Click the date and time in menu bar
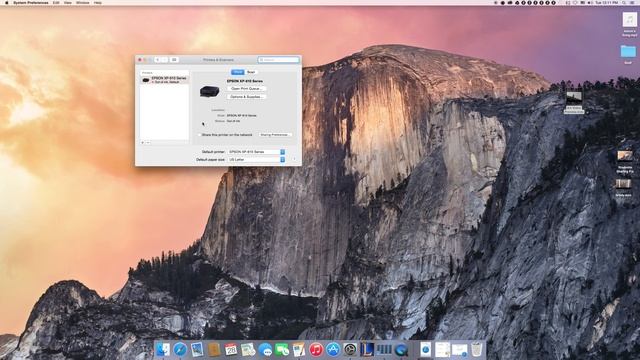Screen dimensions: 640x360 pyautogui.click(x=606, y=2)
